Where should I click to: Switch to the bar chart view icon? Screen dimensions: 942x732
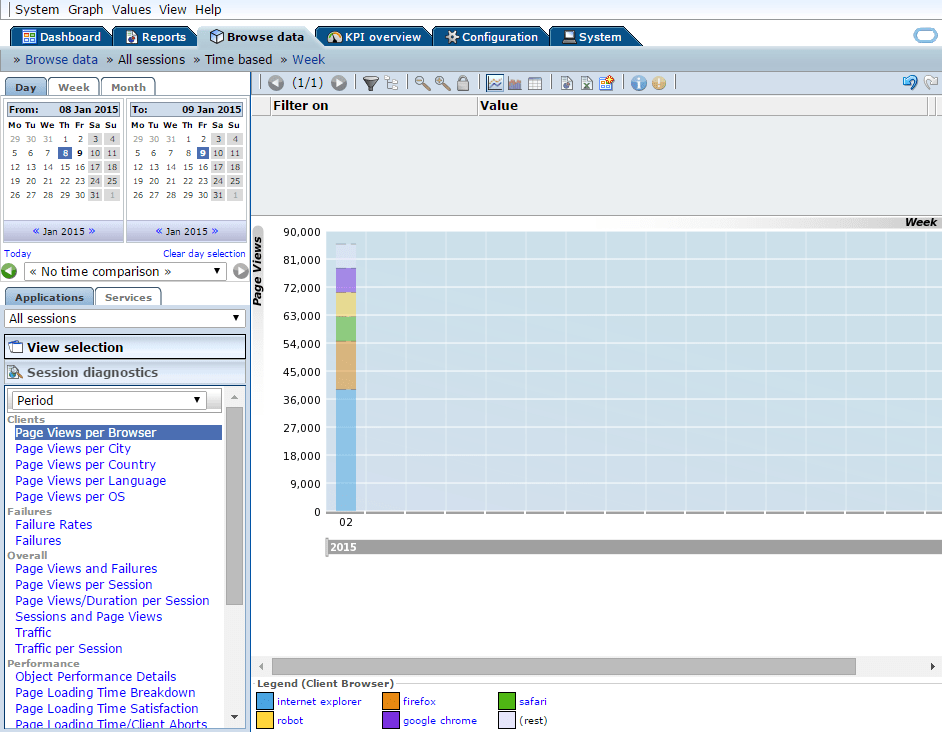pyautogui.click(x=515, y=83)
